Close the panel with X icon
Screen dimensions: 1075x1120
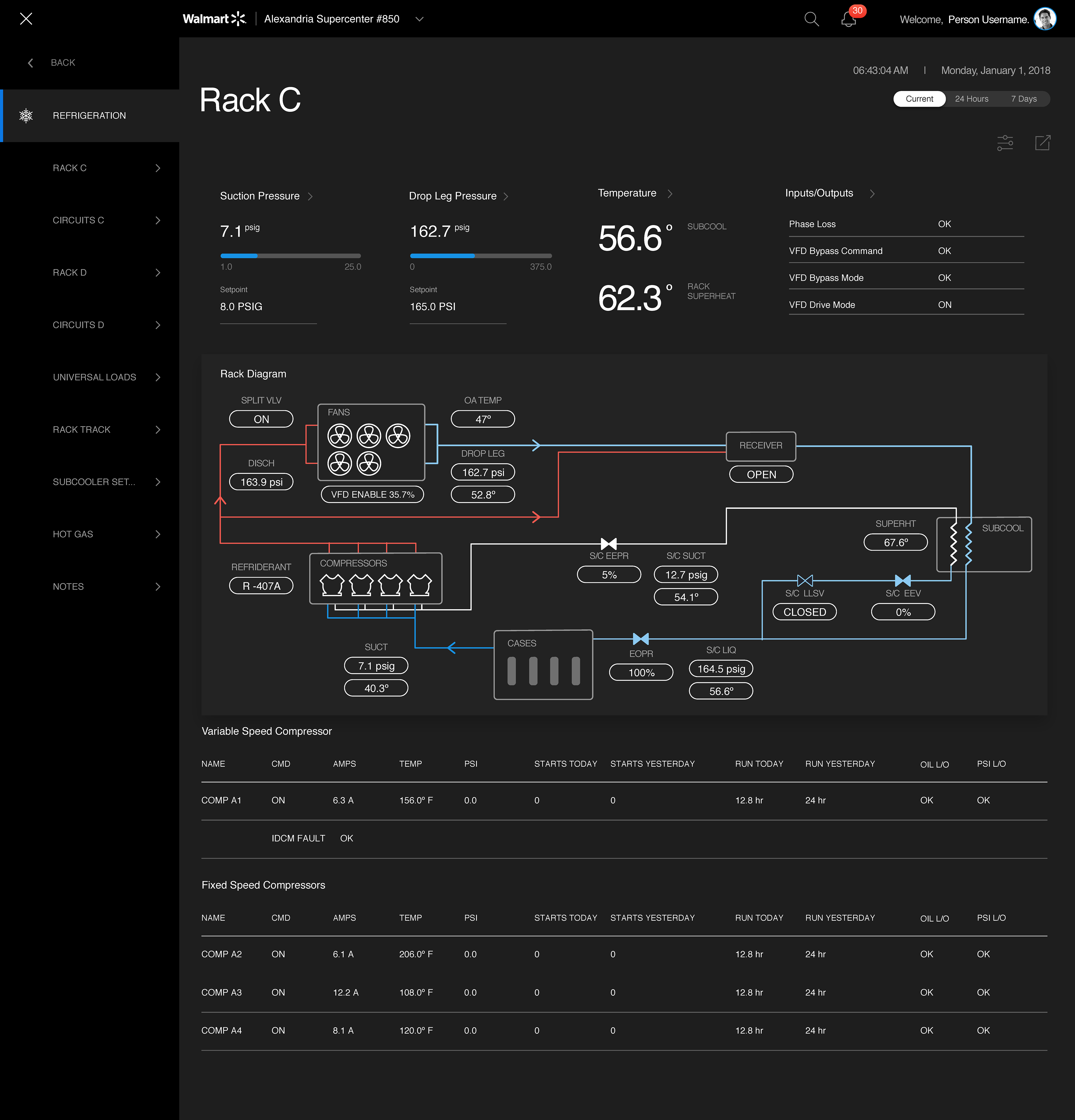tap(26, 19)
